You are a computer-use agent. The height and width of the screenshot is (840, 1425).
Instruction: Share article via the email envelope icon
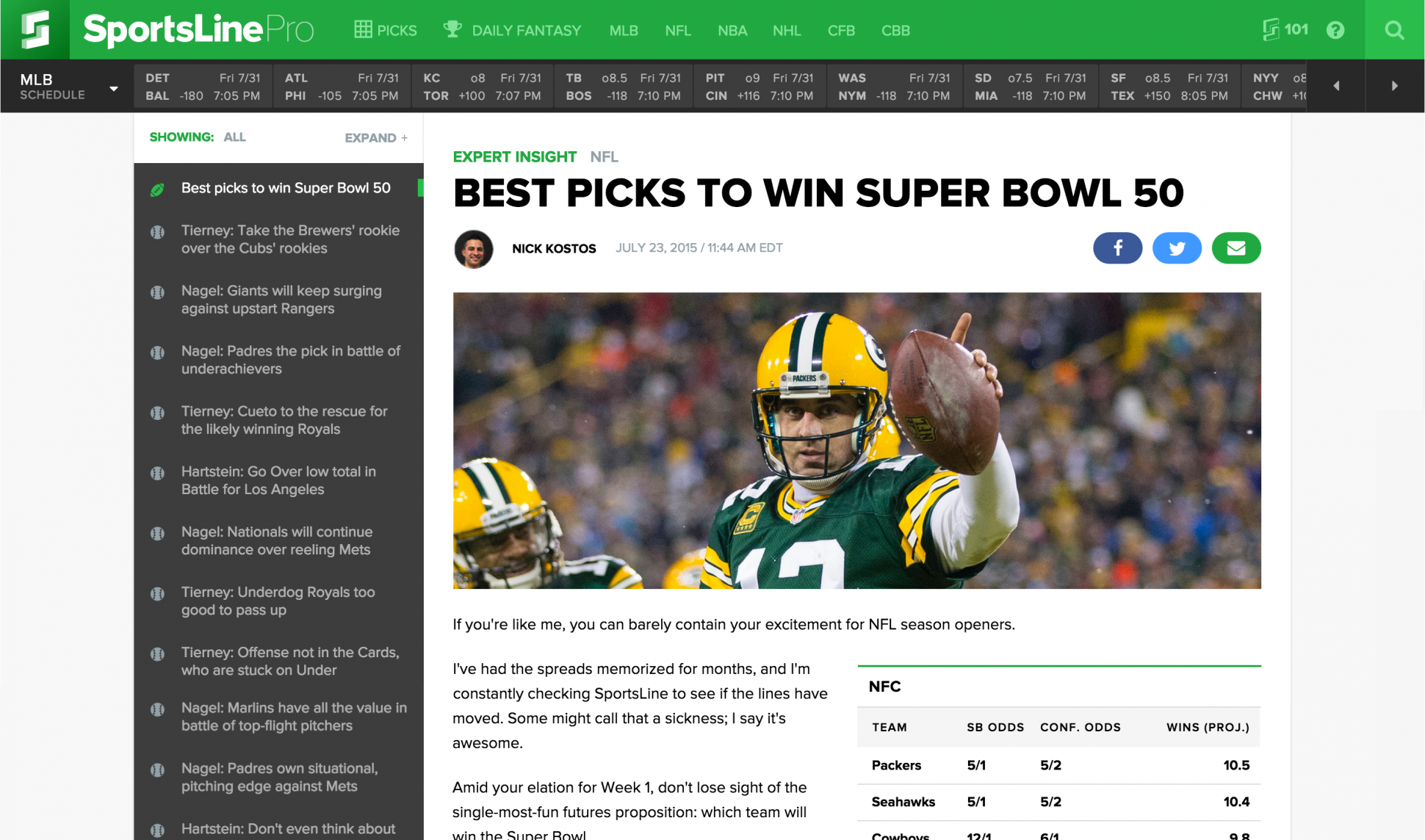point(1236,248)
